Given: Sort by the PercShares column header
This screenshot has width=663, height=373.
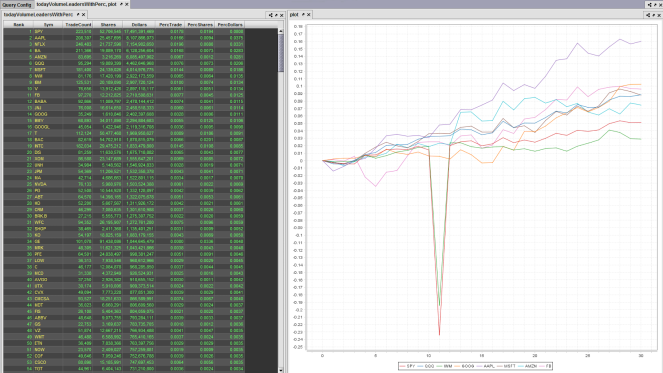Looking at the screenshot, I should 200,25.
